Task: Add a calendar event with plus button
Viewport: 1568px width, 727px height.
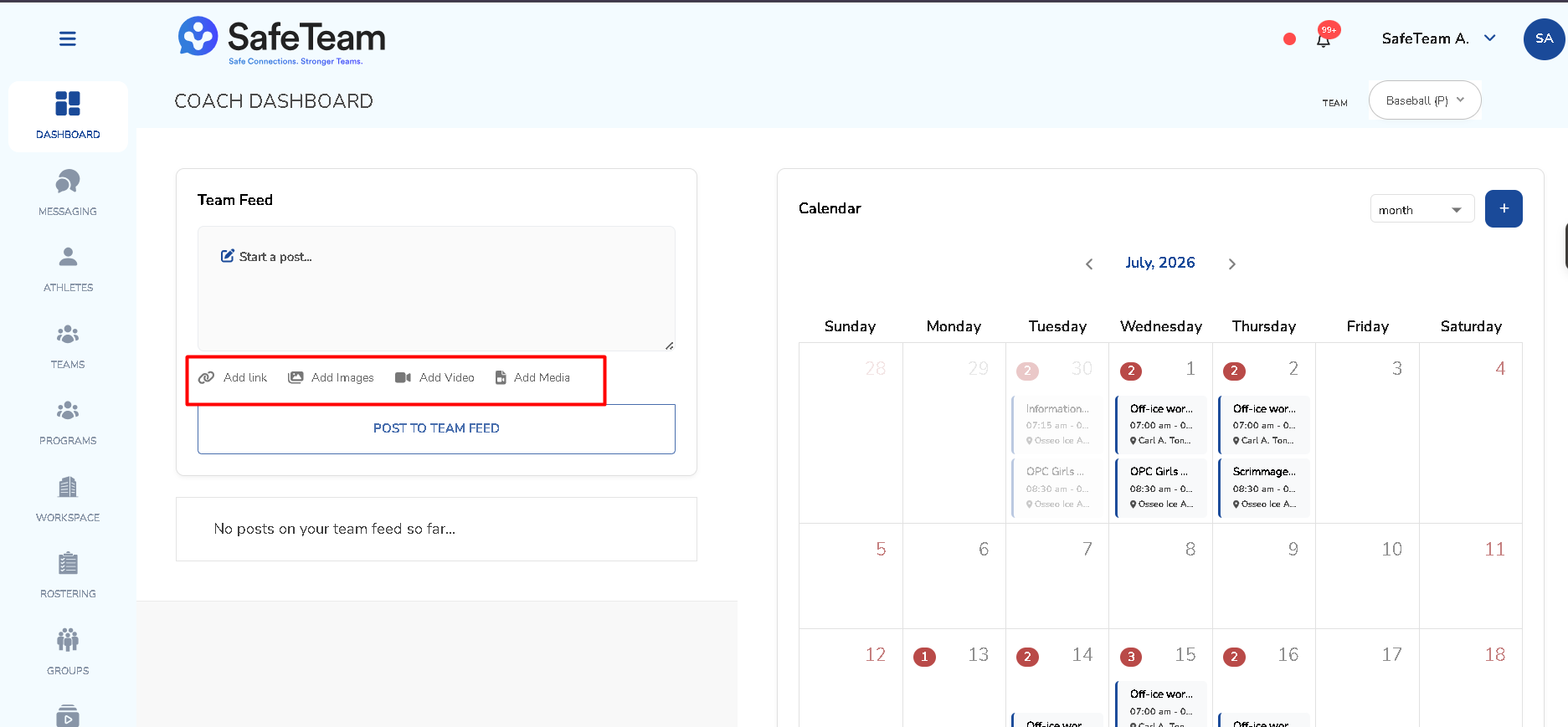Action: [1504, 208]
